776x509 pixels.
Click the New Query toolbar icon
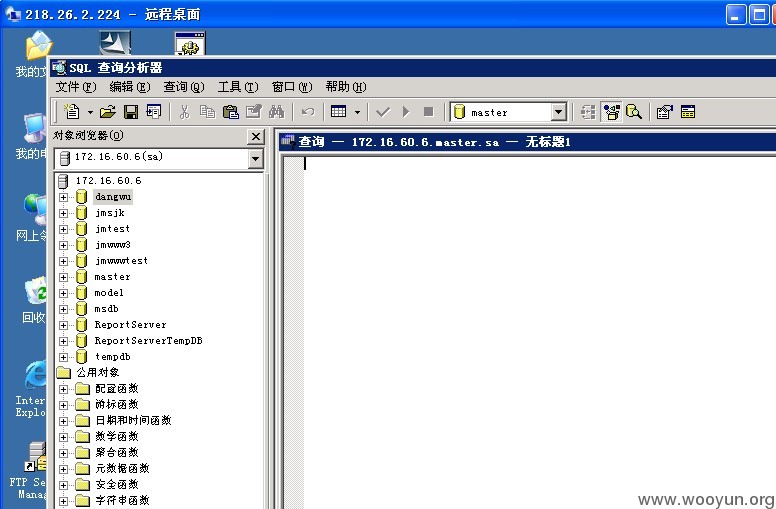[x=72, y=112]
